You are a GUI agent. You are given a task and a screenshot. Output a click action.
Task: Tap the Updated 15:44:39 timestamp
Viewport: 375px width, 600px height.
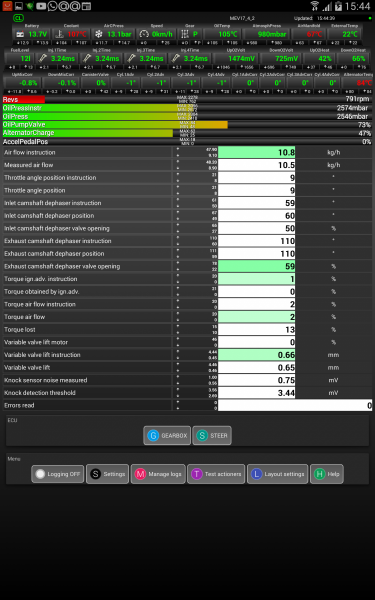(315, 18)
